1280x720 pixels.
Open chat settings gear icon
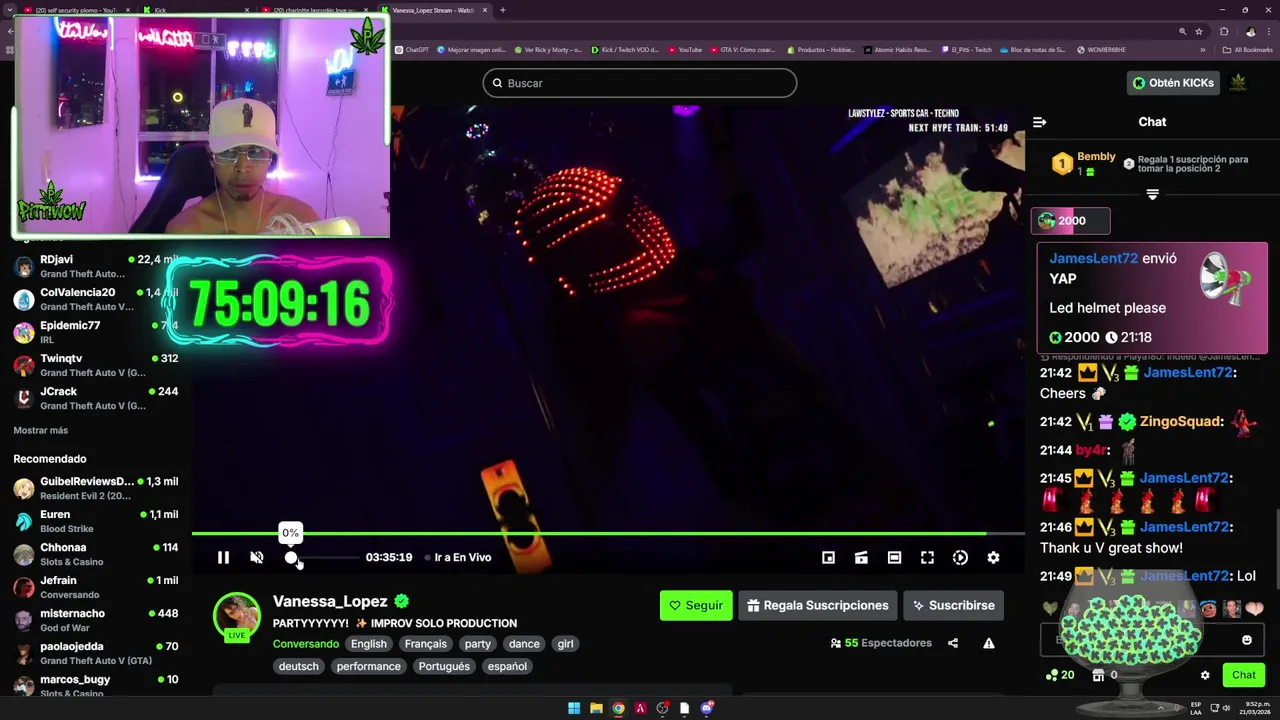pos(1205,675)
